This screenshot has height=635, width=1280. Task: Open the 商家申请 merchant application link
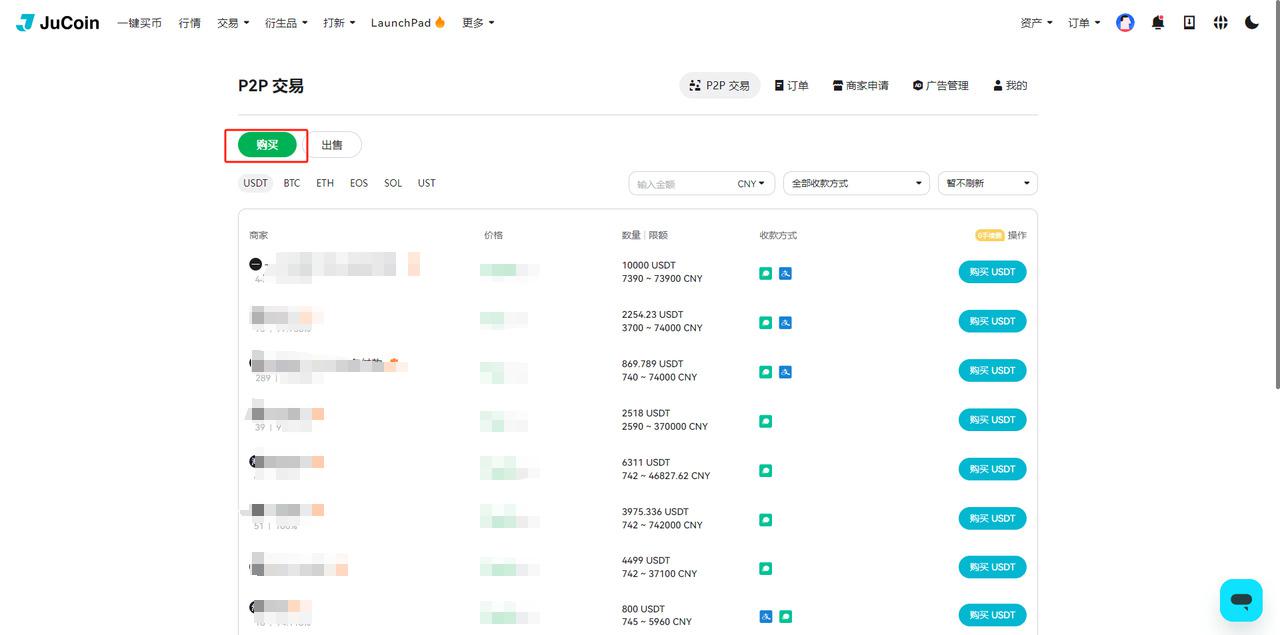coord(860,86)
